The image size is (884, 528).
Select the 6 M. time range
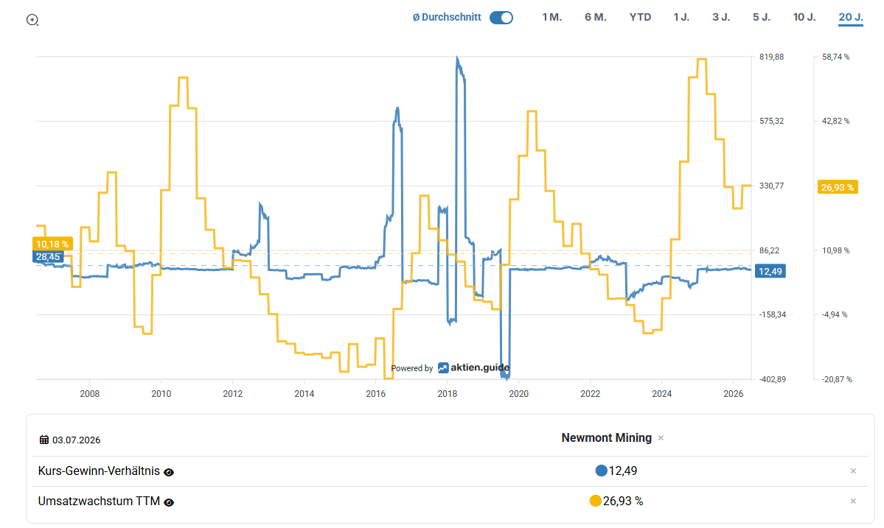[x=595, y=17]
